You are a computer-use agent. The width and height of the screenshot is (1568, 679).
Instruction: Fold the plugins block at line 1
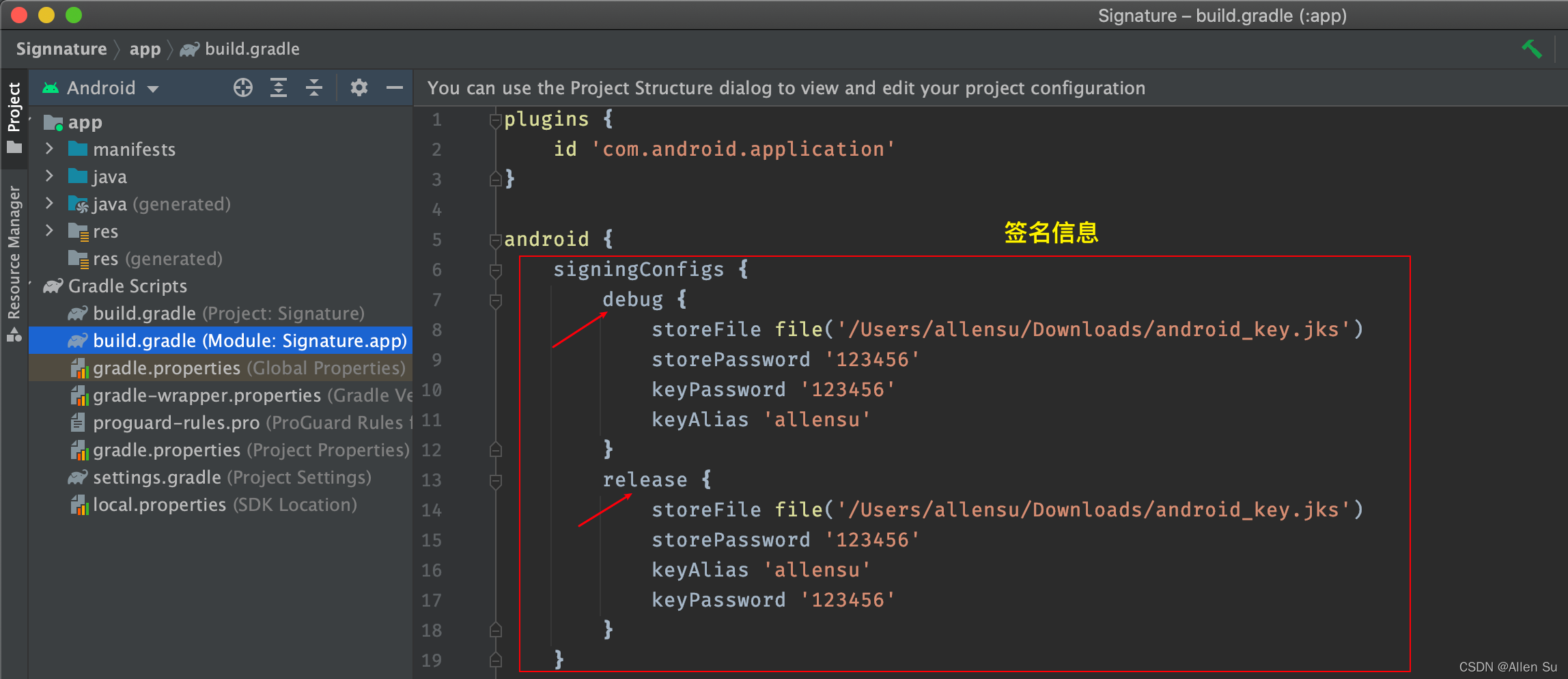pyautogui.click(x=496, y=120)
